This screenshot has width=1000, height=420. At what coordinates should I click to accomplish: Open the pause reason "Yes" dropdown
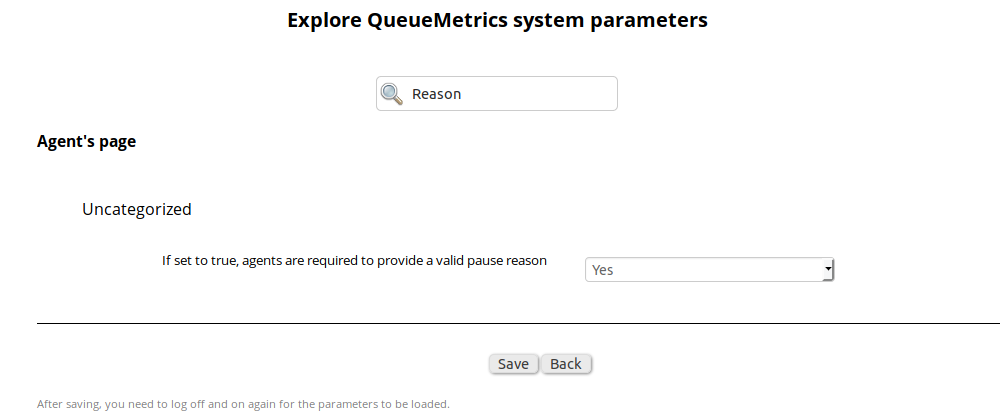[708, 269]
